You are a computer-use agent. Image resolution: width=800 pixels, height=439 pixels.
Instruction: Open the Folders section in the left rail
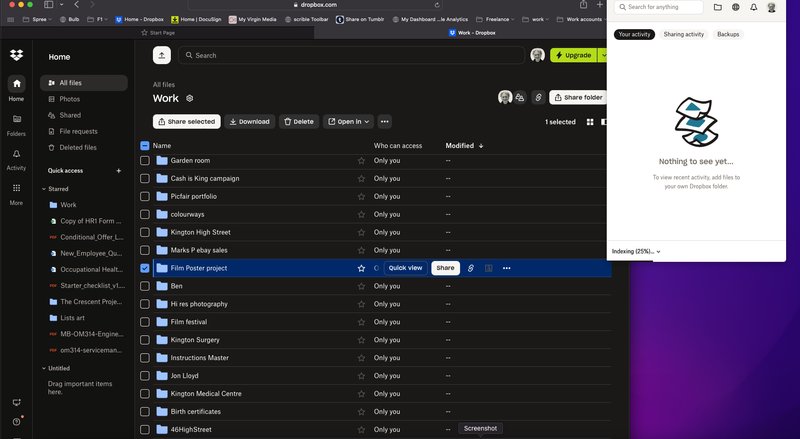pos(16,124)
